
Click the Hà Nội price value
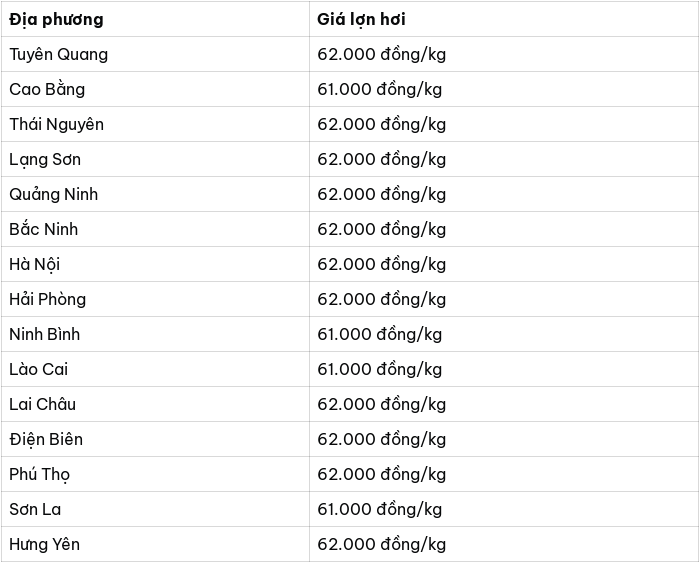coord(382,264)
